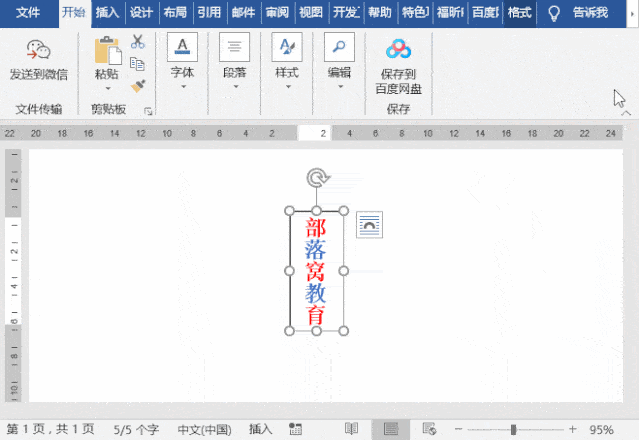Viewport: 639px width, 440px height.
Task: Open the 文件 menu tab
Action: click(28, 13)
